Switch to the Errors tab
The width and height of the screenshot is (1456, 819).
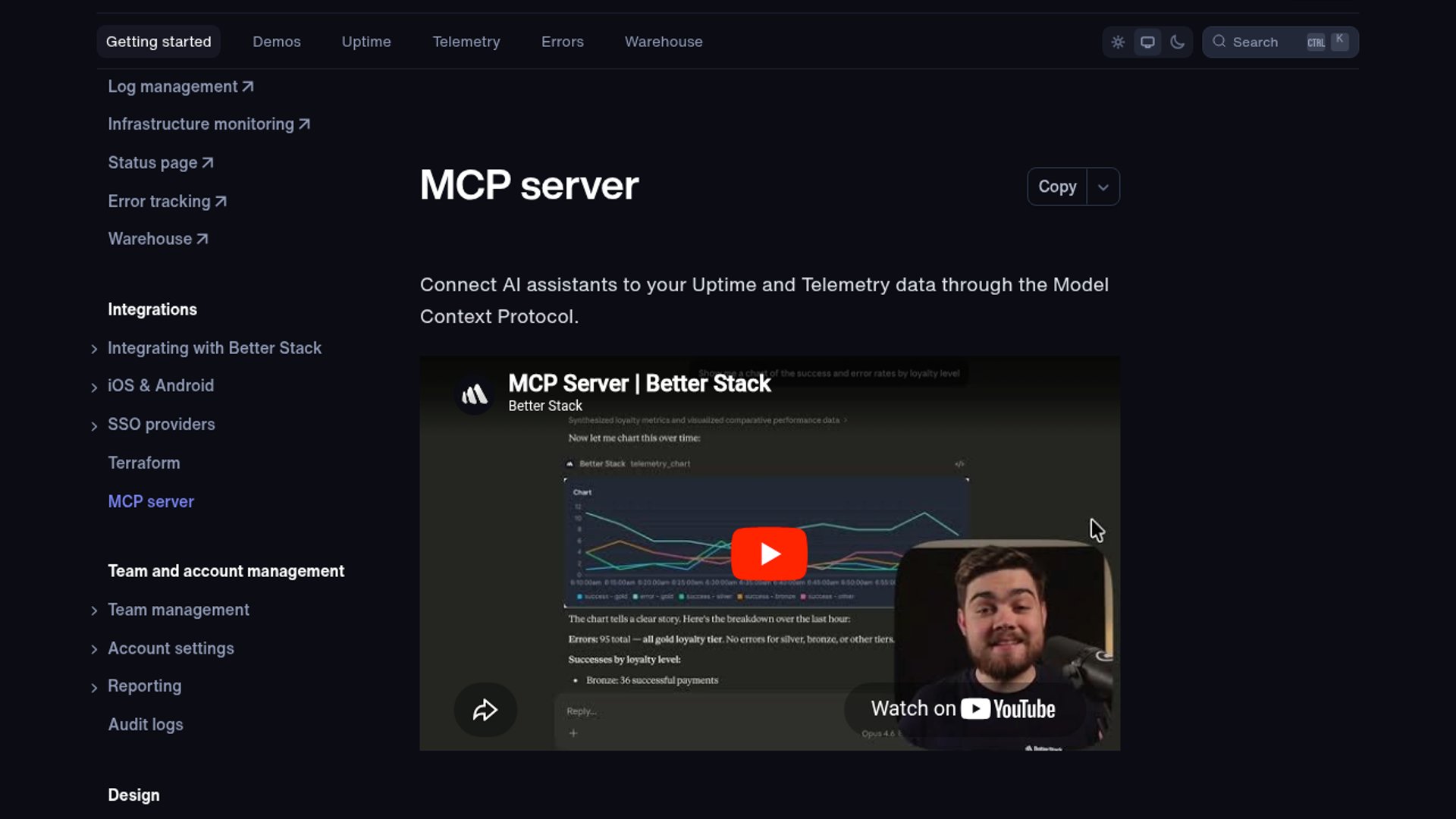click(563, 42)
